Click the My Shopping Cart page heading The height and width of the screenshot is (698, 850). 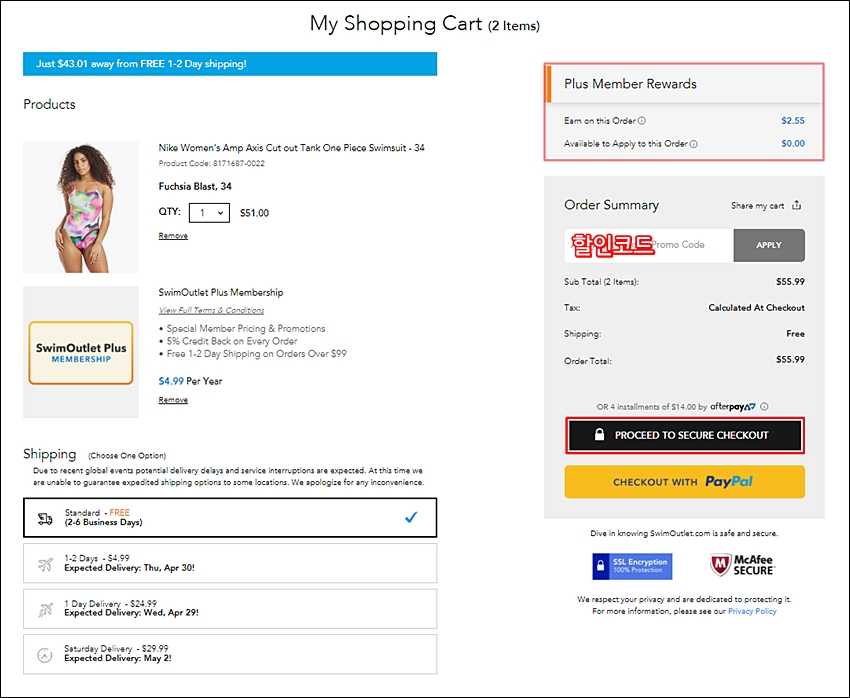pos(424,24)
